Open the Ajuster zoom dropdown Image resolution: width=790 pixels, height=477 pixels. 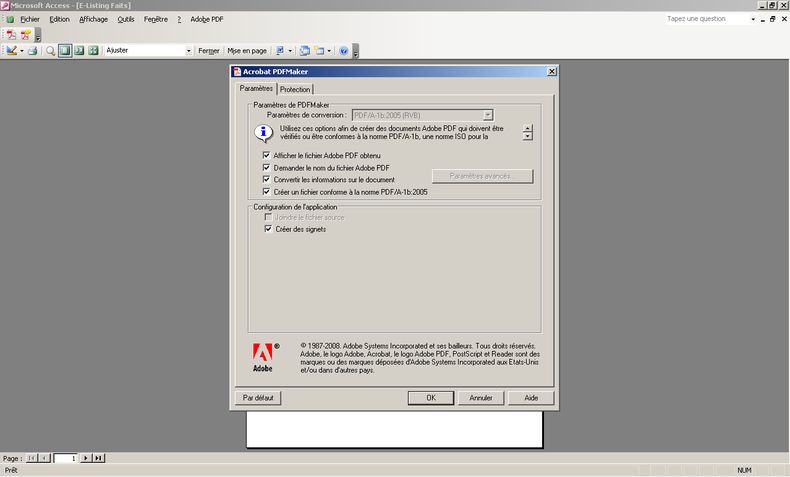(189, 50)
